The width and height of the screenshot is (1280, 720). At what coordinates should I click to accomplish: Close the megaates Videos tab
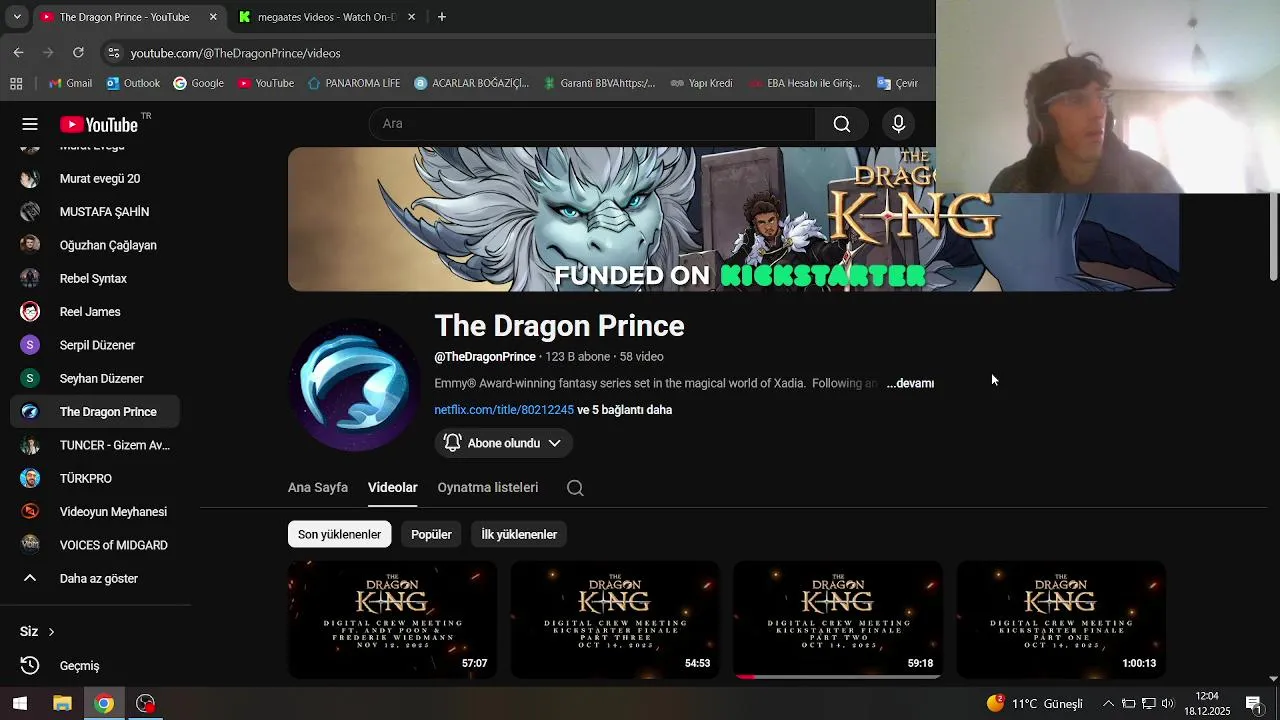click(x=411, y=17)
